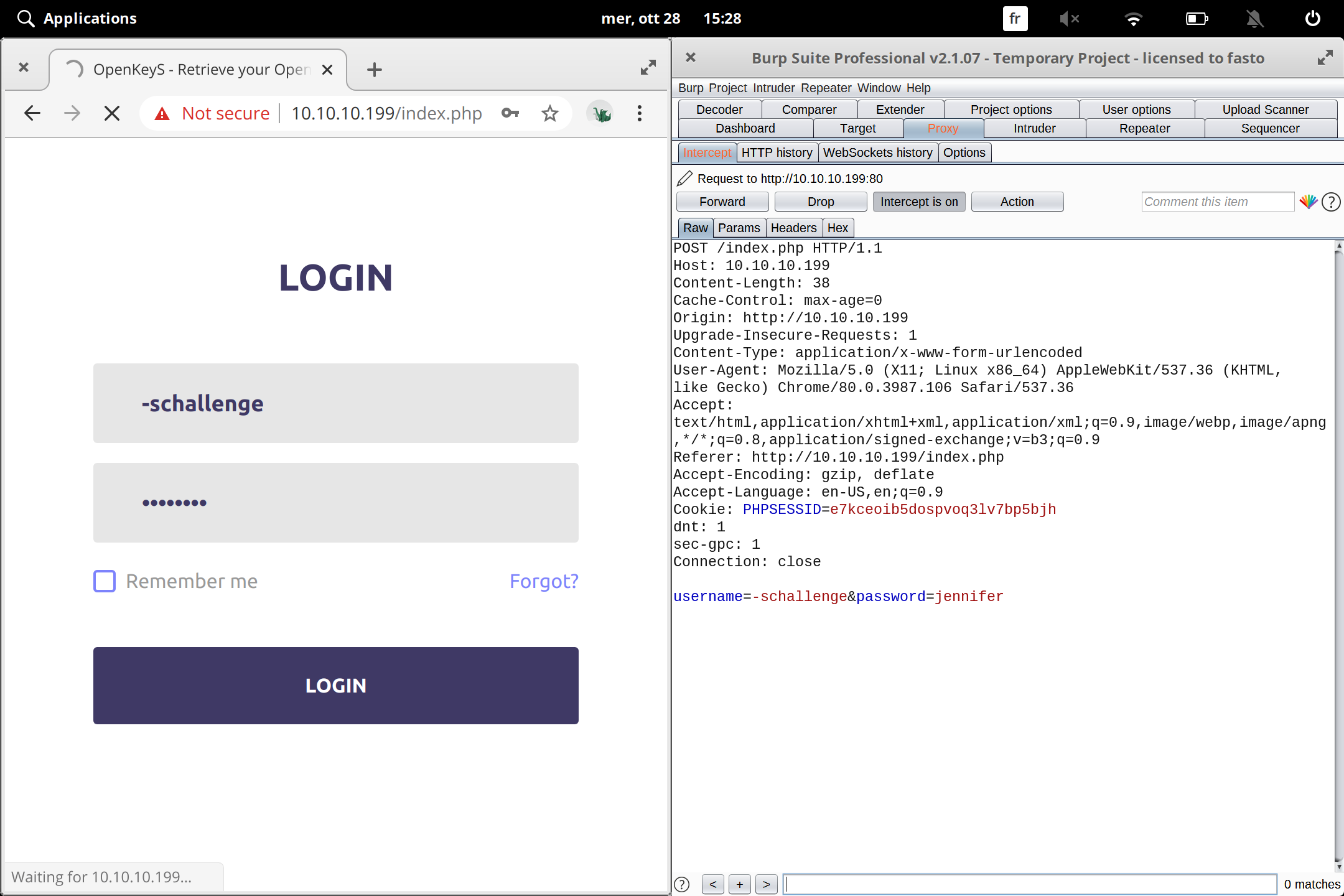Open the fr keyboard layout selector
The image size is (1344, 896).
(1014, 19)
